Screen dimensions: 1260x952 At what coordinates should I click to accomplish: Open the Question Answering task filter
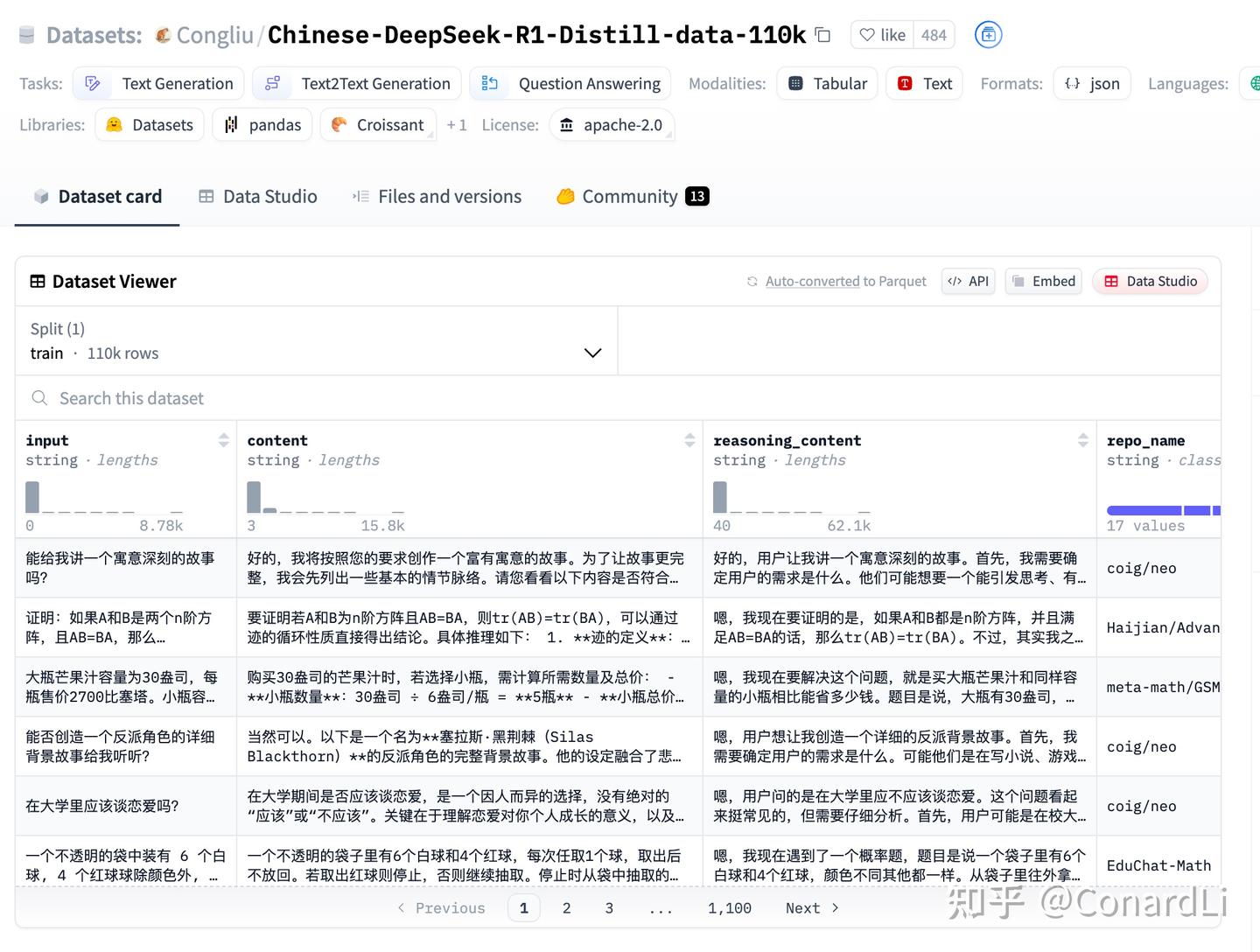(x=570, y=83)
